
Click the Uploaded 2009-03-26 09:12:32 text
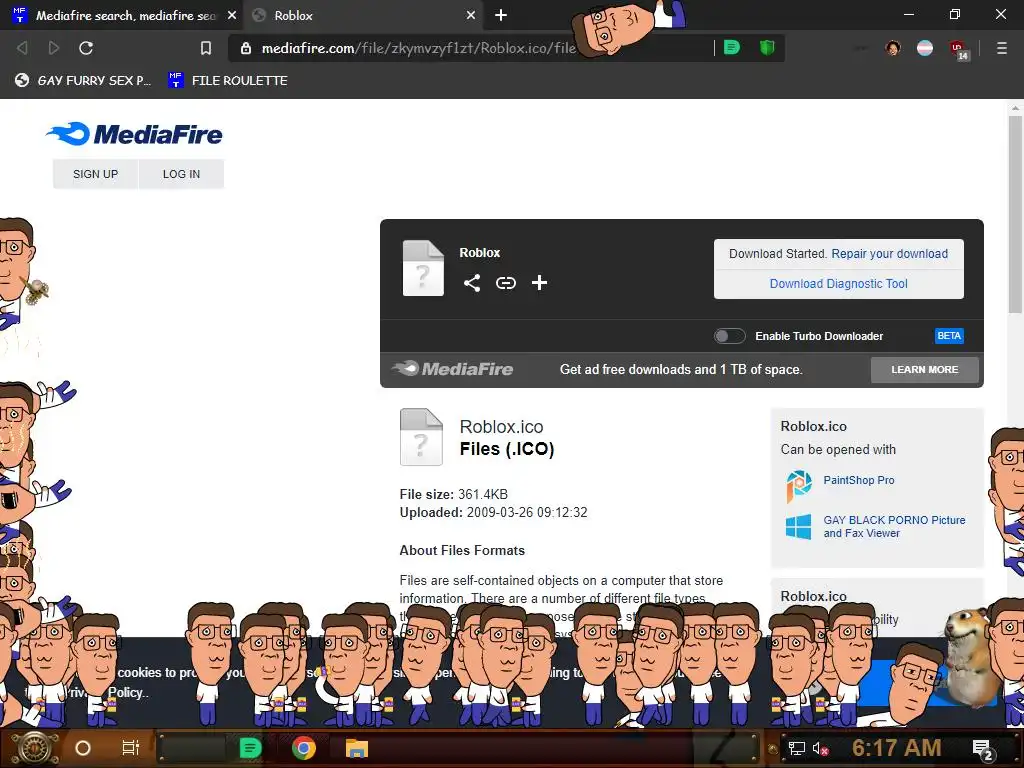click(x=494, y=513)
